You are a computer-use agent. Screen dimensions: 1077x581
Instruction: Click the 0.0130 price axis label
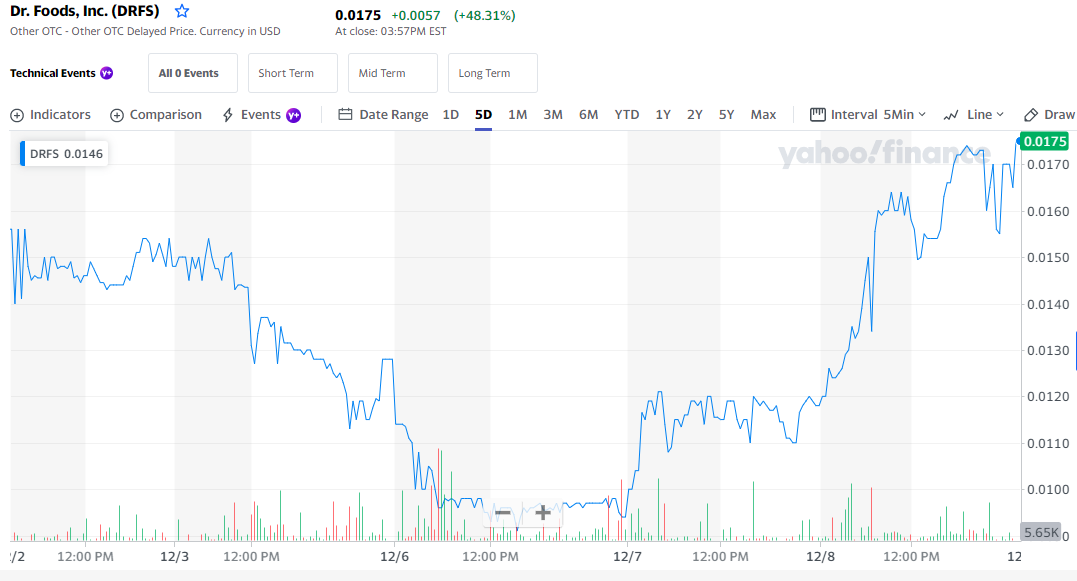click(1048, 350)
